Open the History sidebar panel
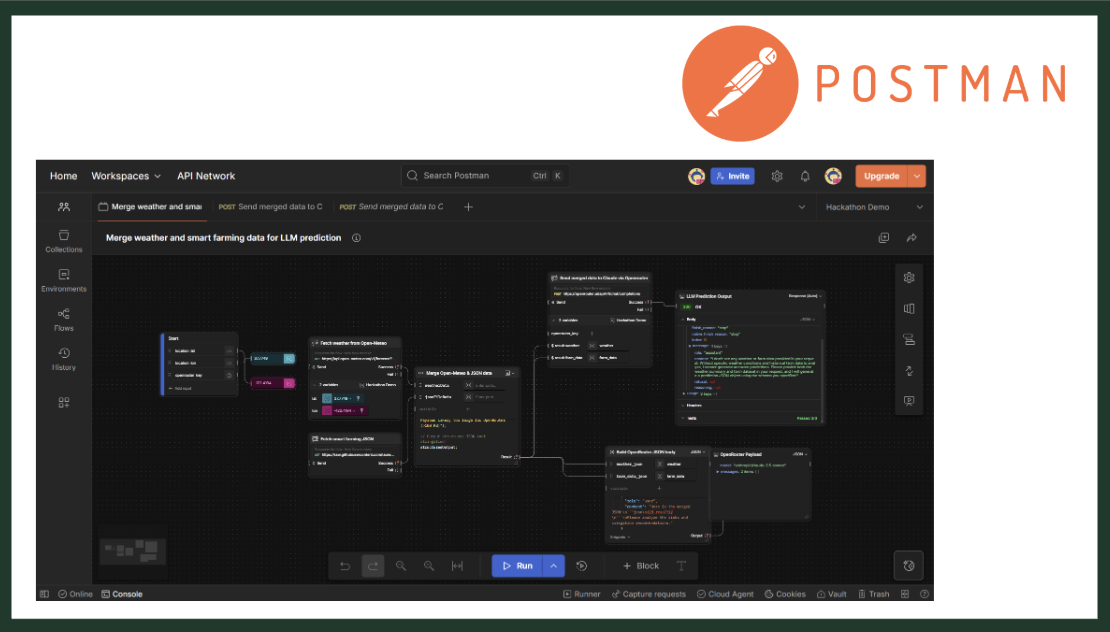 coord(64,359)
